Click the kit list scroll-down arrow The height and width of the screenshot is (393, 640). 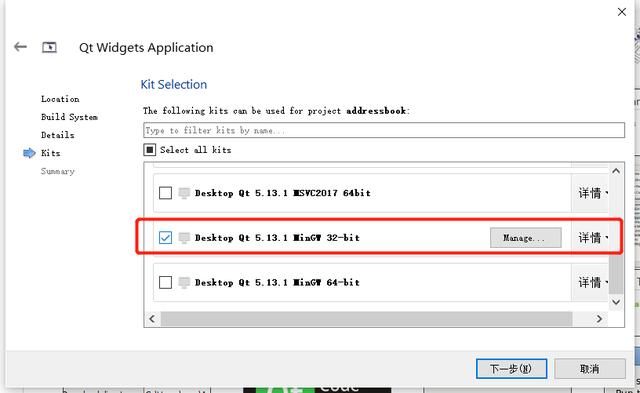616,302
